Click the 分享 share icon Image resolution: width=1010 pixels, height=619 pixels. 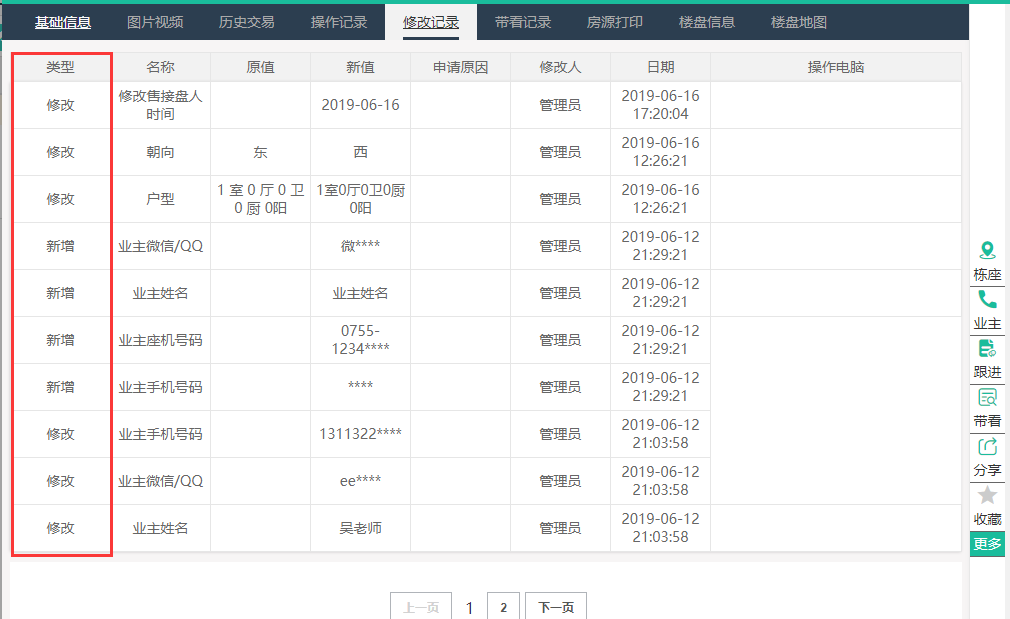987,446
